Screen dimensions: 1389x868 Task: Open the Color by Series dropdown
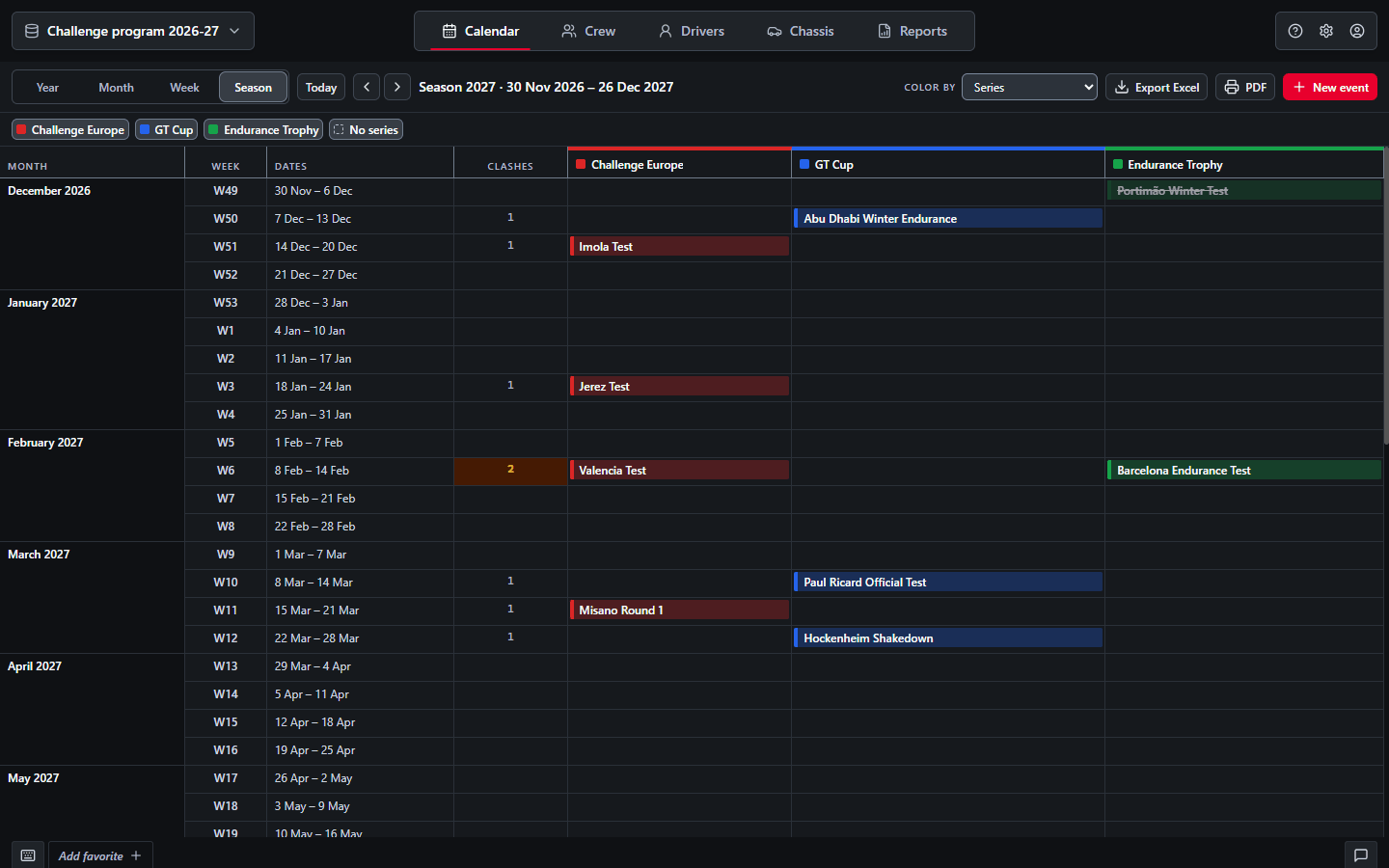(x=1029, y=87)
